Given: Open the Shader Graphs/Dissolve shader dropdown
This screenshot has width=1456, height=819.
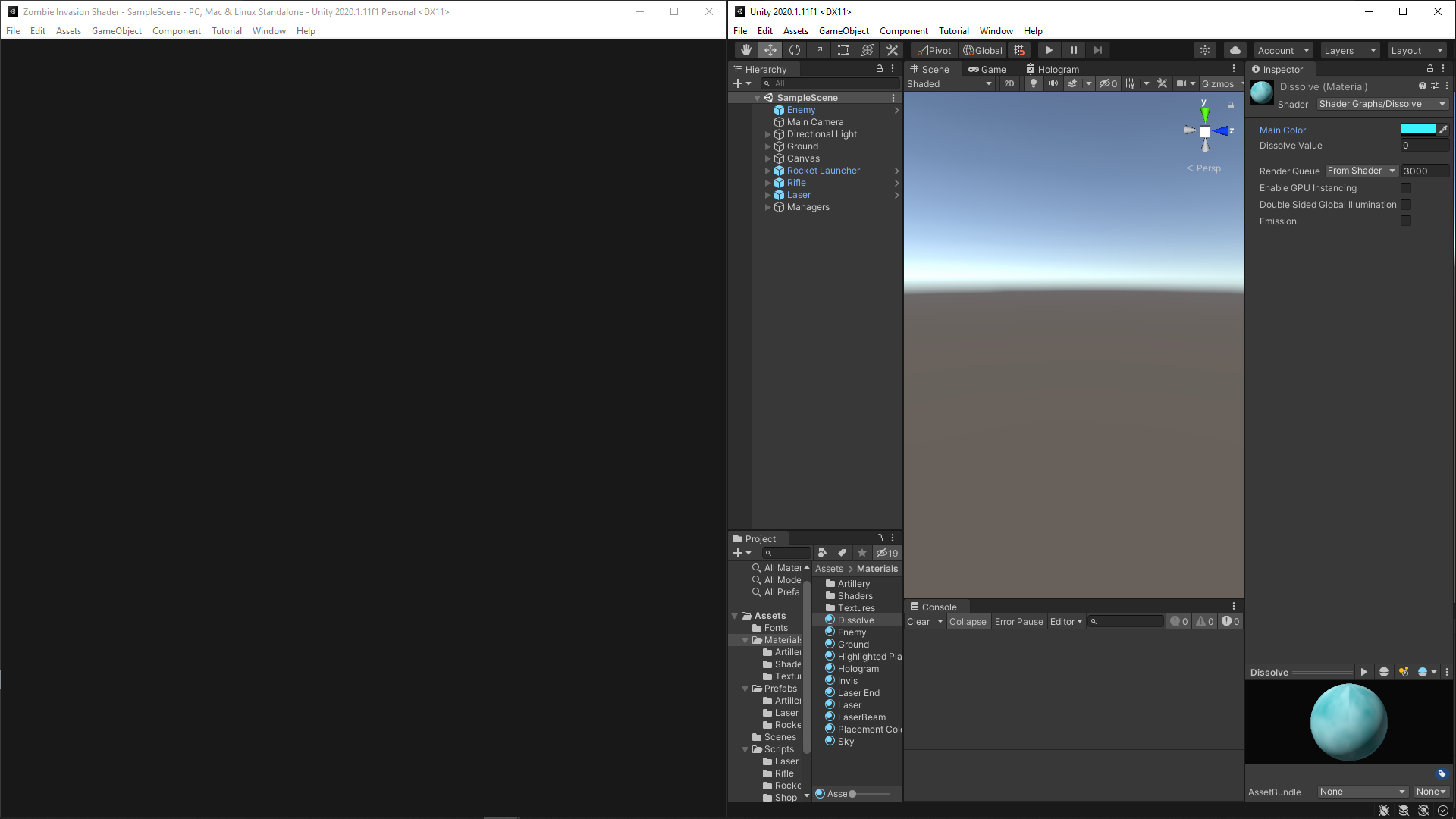Looking at the screenshot, I should [x=1382, y=104].
